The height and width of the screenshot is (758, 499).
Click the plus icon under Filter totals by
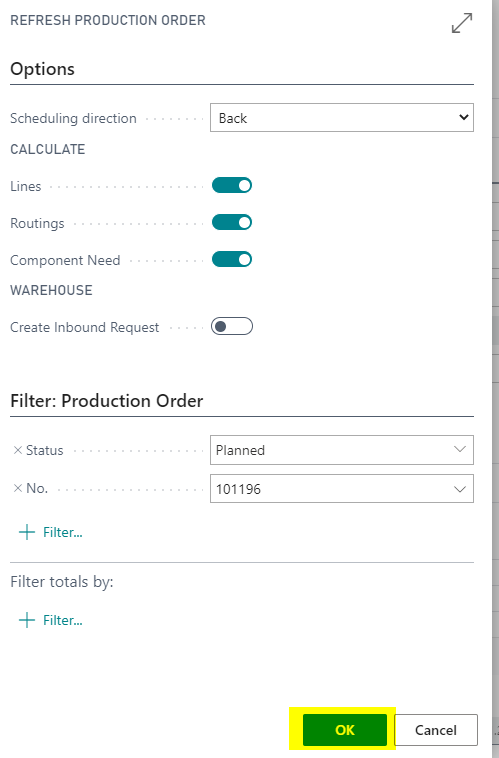pyautogui.click(x=27, y=620)
